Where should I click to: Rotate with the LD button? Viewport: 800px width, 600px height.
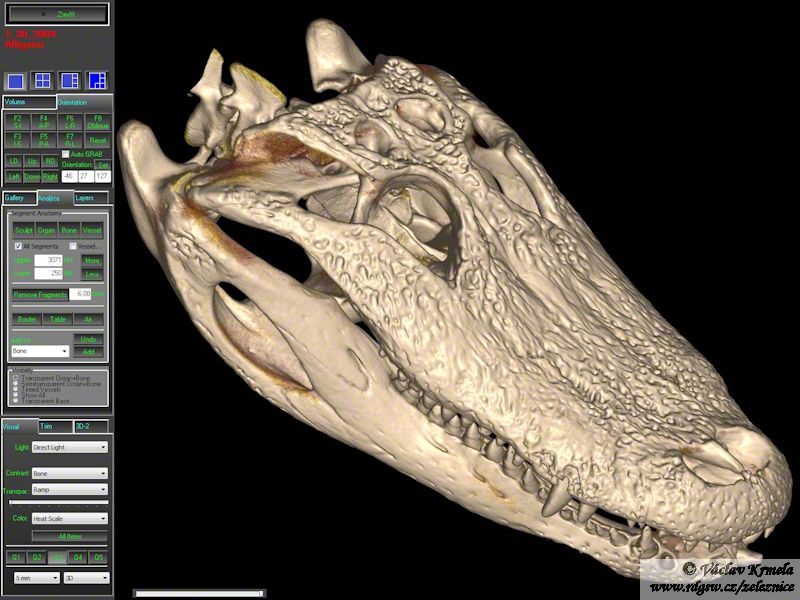[14, 161]
